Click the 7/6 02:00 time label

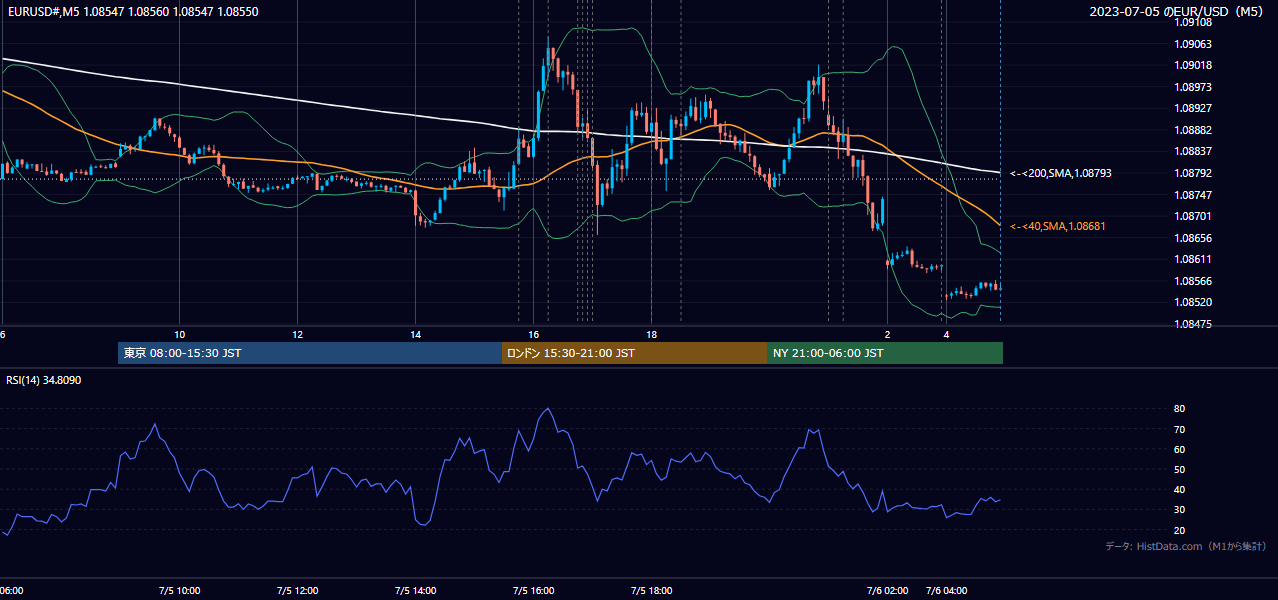[886, 591]
